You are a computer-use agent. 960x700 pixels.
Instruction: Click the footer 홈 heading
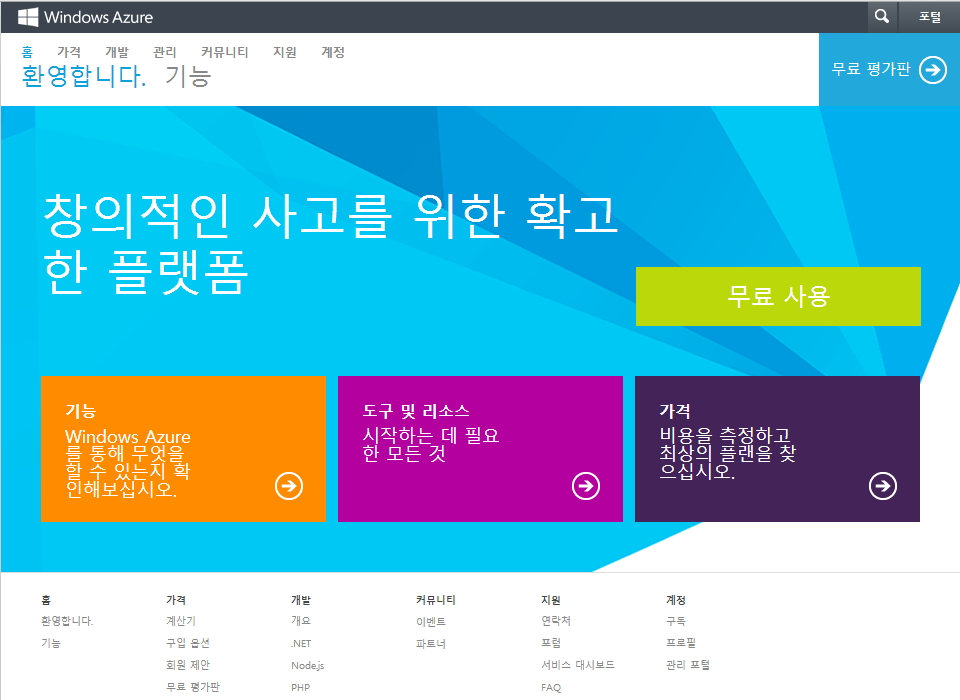[46, 600]
